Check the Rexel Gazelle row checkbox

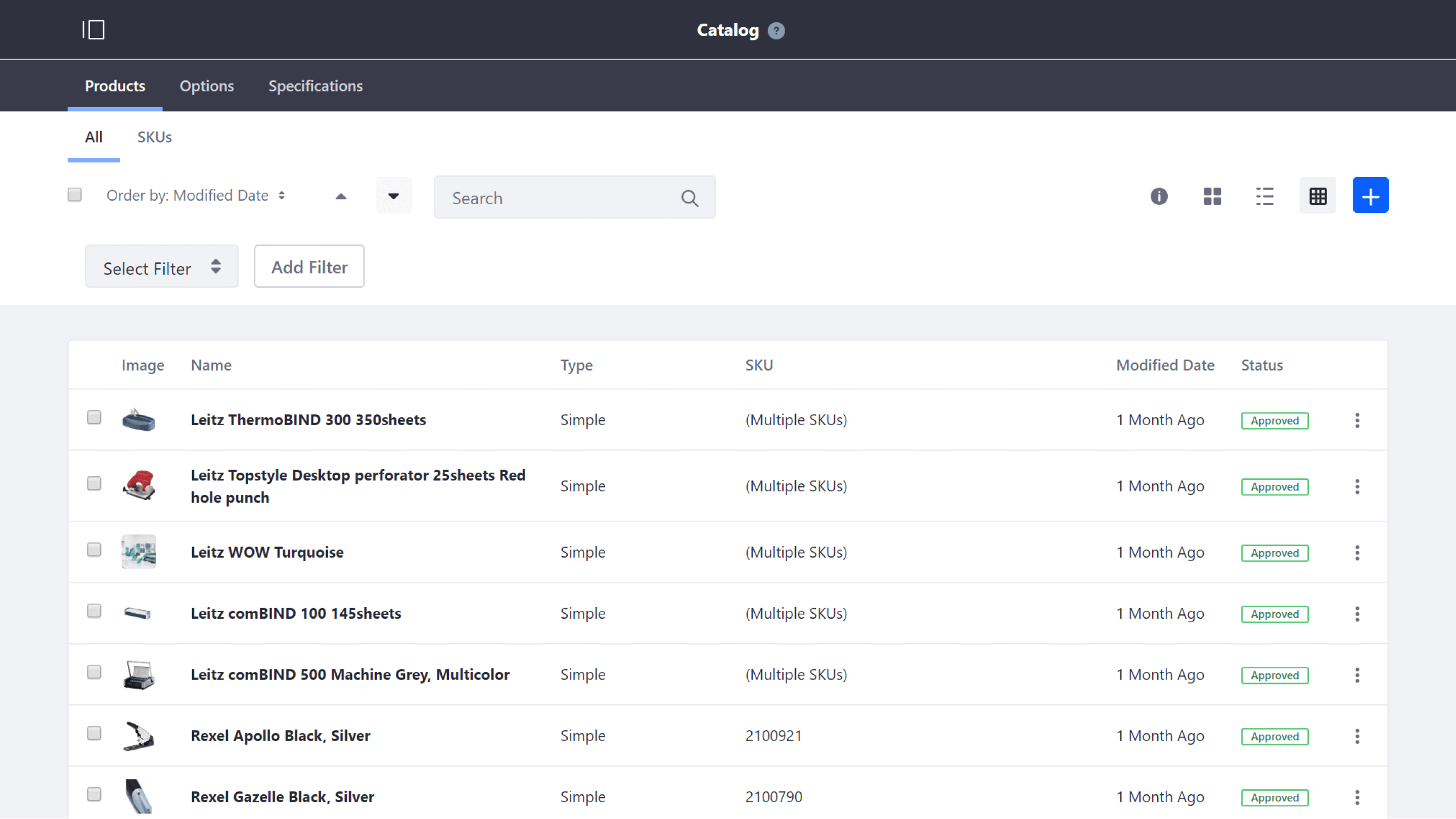coord(94,794)
